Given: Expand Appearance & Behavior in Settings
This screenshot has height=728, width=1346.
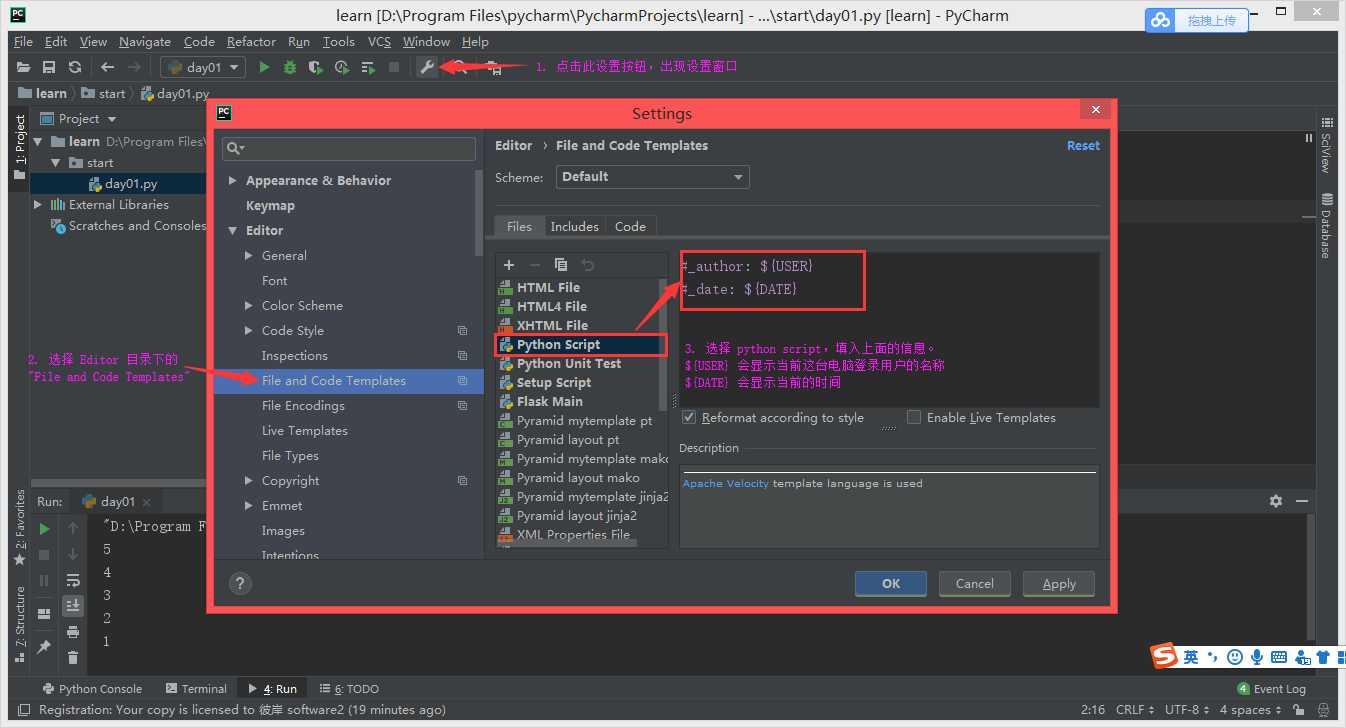Looking at the screenshot, I should [x=233, y=181].
